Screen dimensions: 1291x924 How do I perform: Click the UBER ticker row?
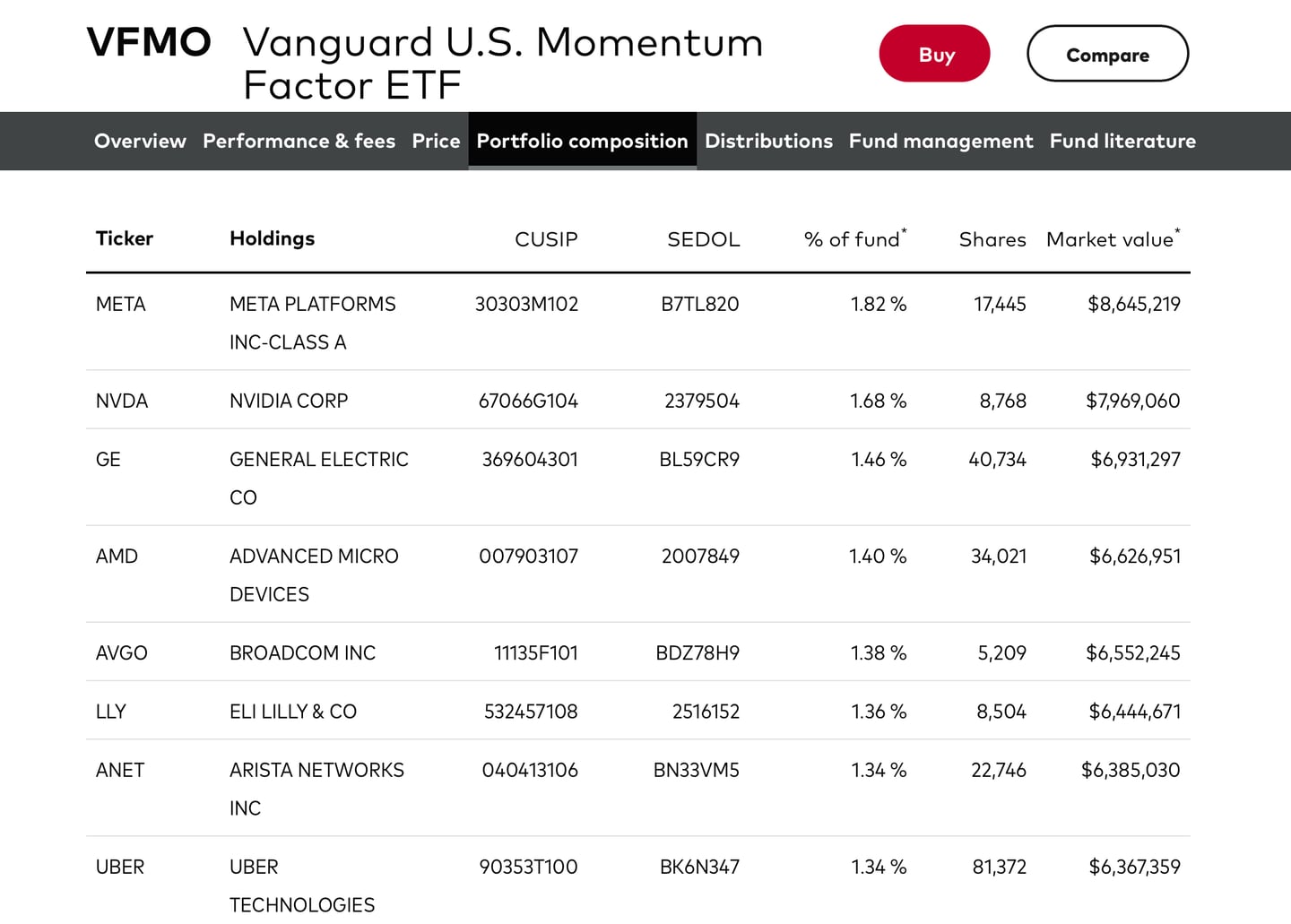(x=120, y=867)
